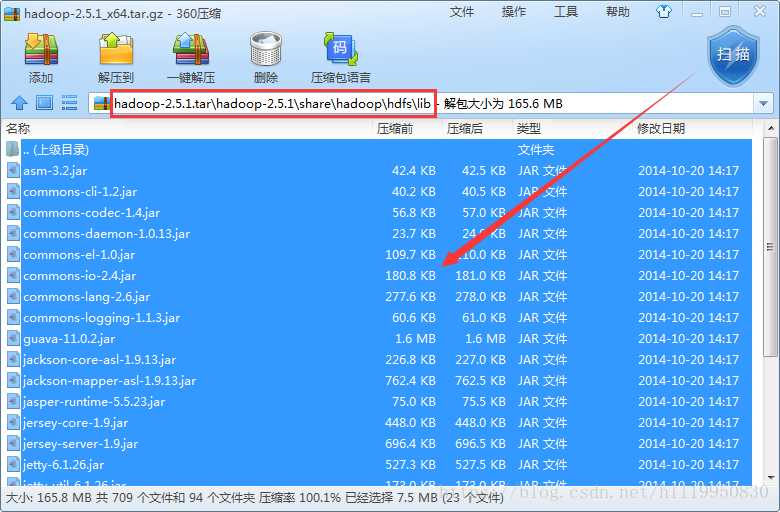Click the scroll up arrow of file list
The width and height of the screenshot is (780, 512).
click(x=771, y=128)
